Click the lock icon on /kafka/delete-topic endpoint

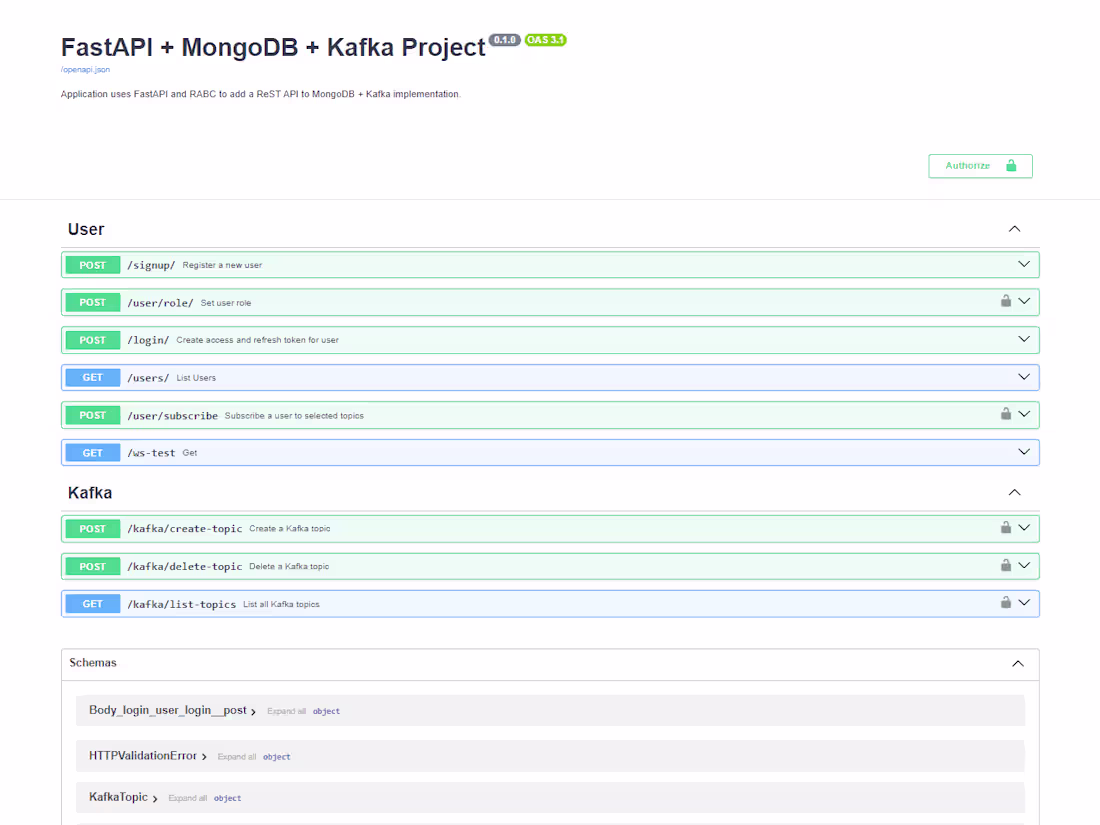point(1006,565)
